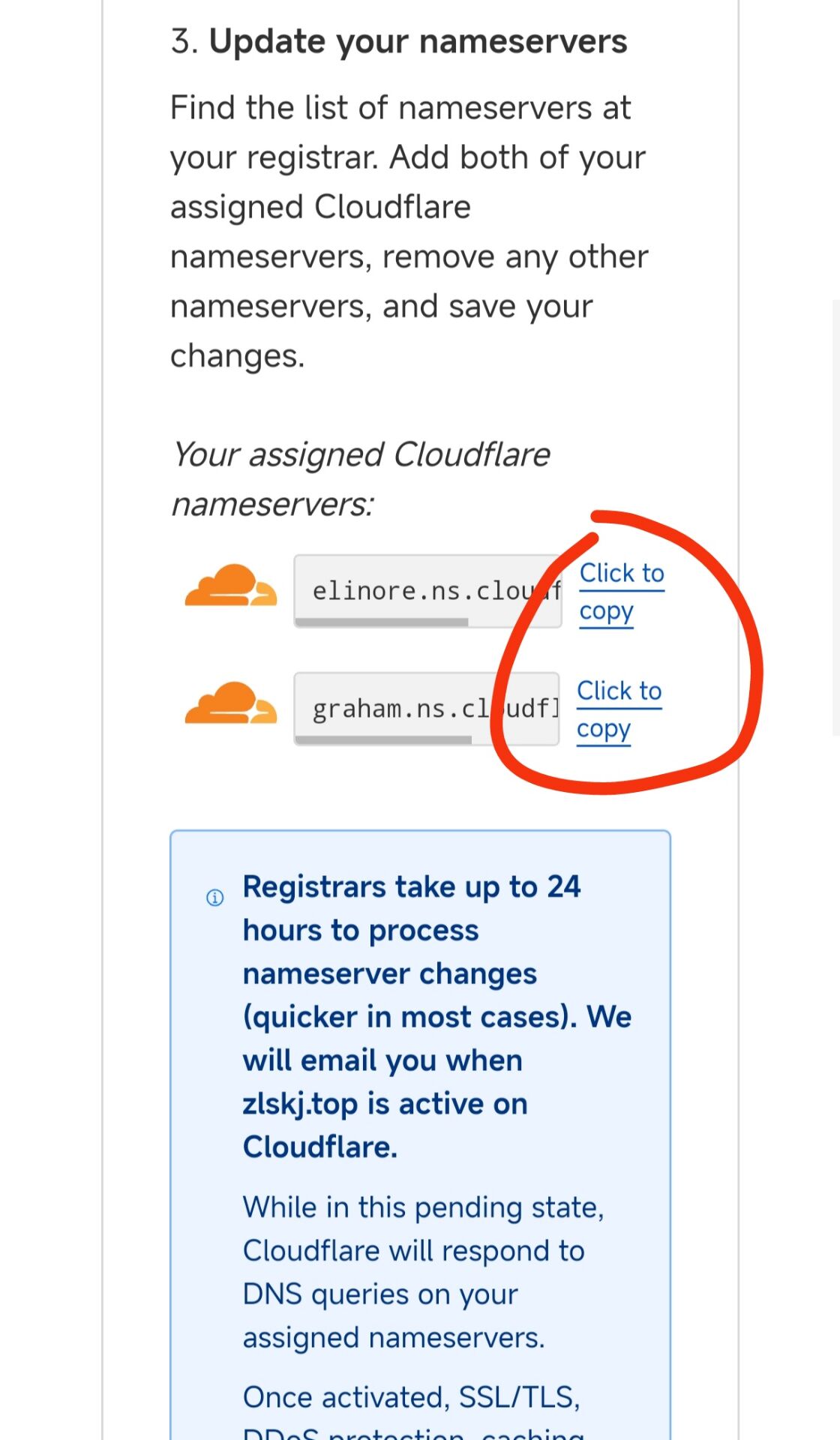Copy the graham nameserver via Click to copy
Viewport: 840px width, 1440px height.
(619, 710)
